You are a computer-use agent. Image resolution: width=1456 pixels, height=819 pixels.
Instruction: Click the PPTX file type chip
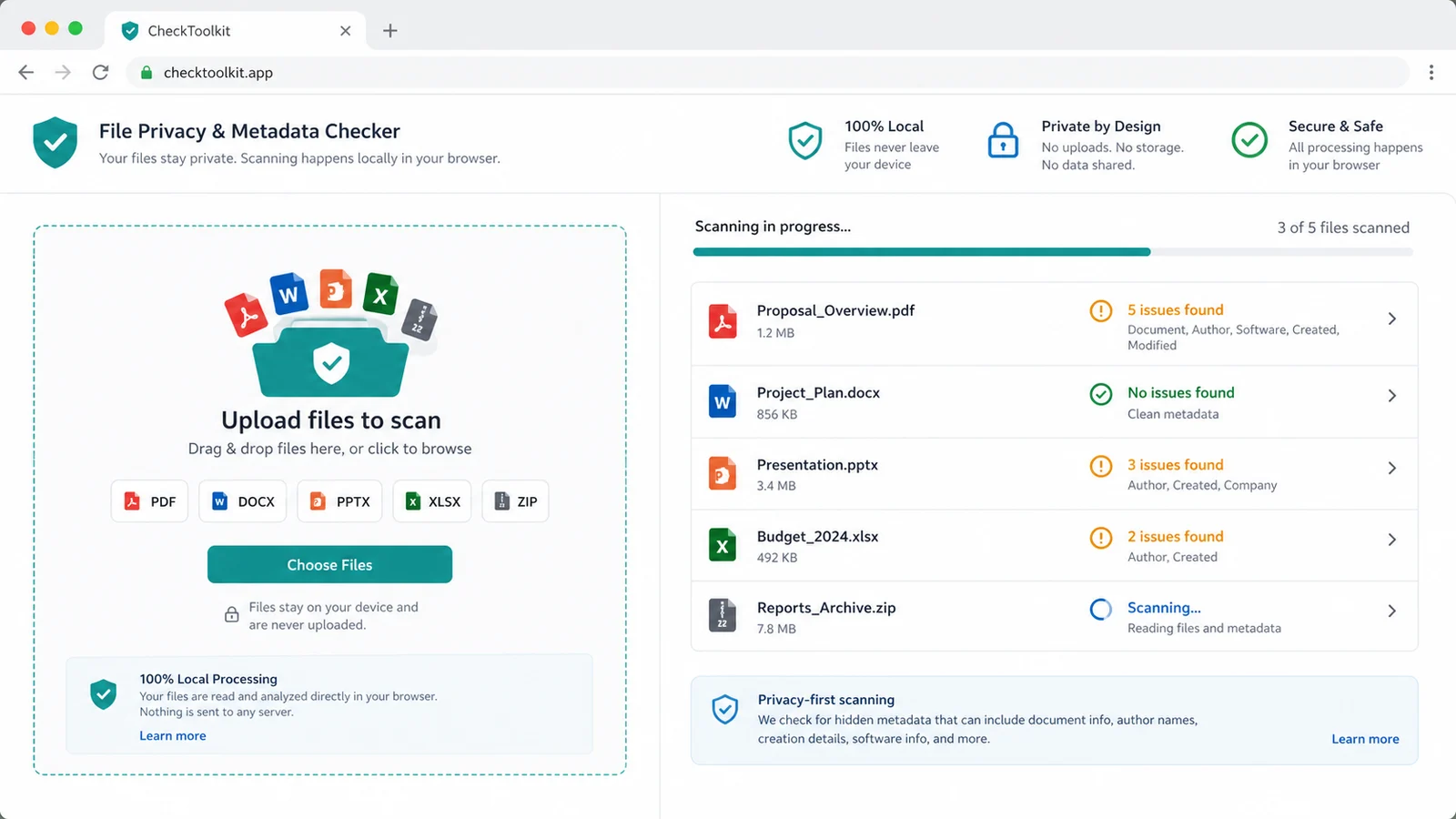[x=339, y=501]
